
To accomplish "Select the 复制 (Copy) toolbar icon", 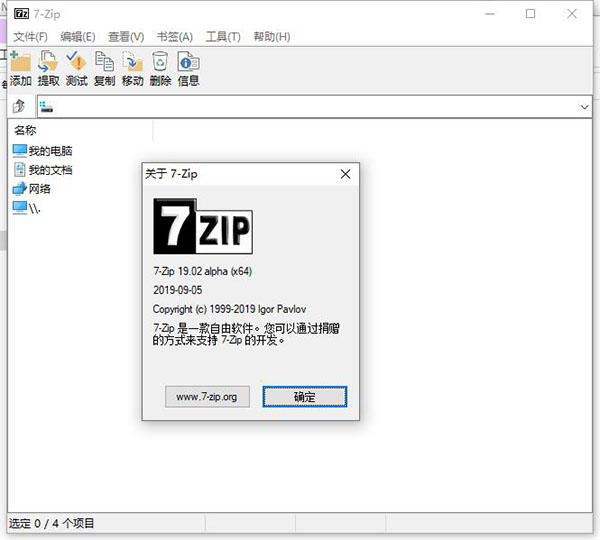I will [104, 61].
